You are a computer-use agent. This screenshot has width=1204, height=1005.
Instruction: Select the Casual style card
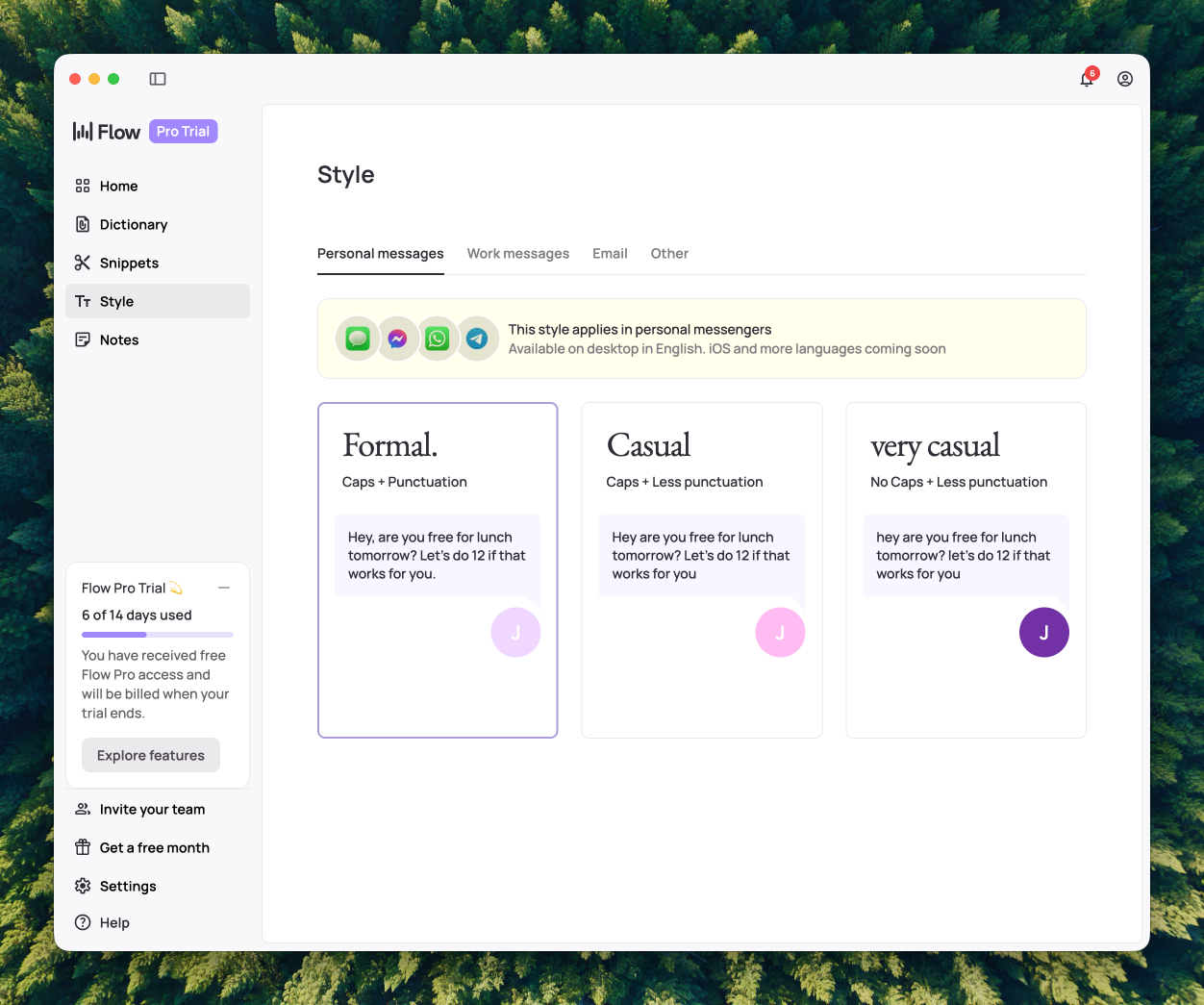pyautogui.click(x=701, y=569)
